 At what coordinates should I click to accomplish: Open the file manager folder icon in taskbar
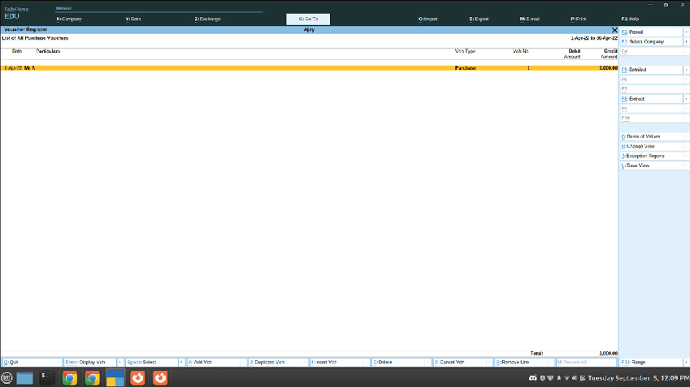25,378
